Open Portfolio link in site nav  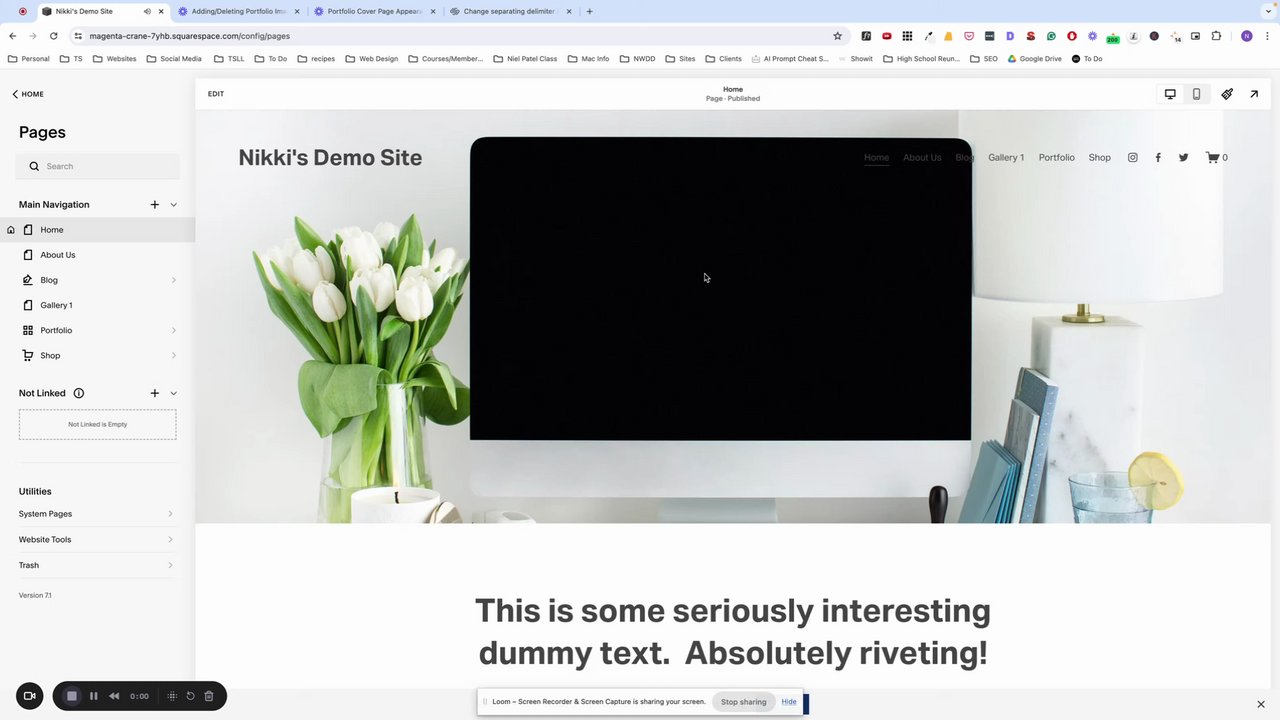coord(1056,157)
